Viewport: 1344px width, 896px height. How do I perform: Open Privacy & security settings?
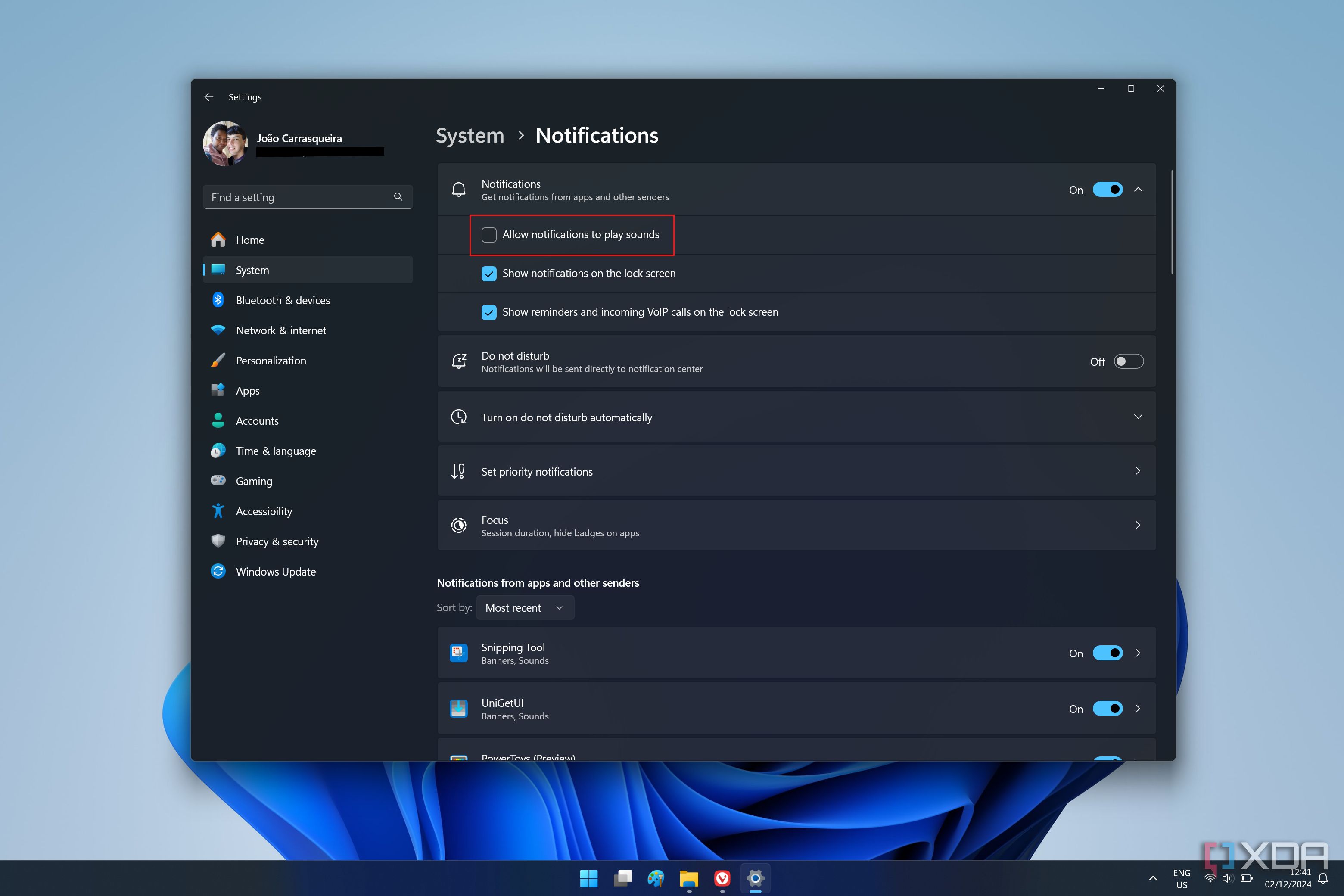coord(277,541)
